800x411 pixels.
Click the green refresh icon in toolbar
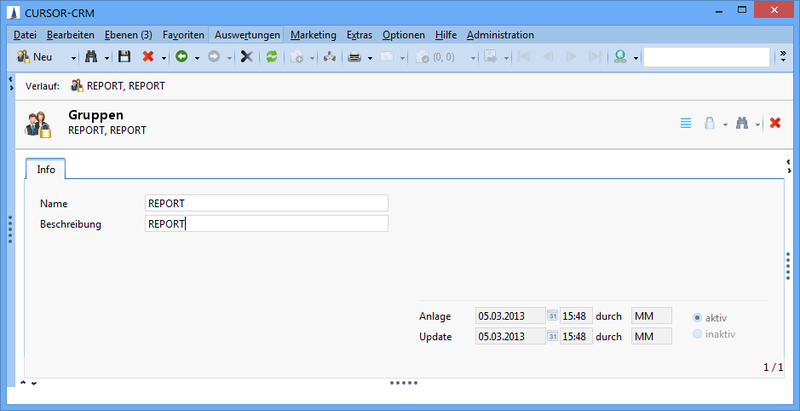[271, 58]
